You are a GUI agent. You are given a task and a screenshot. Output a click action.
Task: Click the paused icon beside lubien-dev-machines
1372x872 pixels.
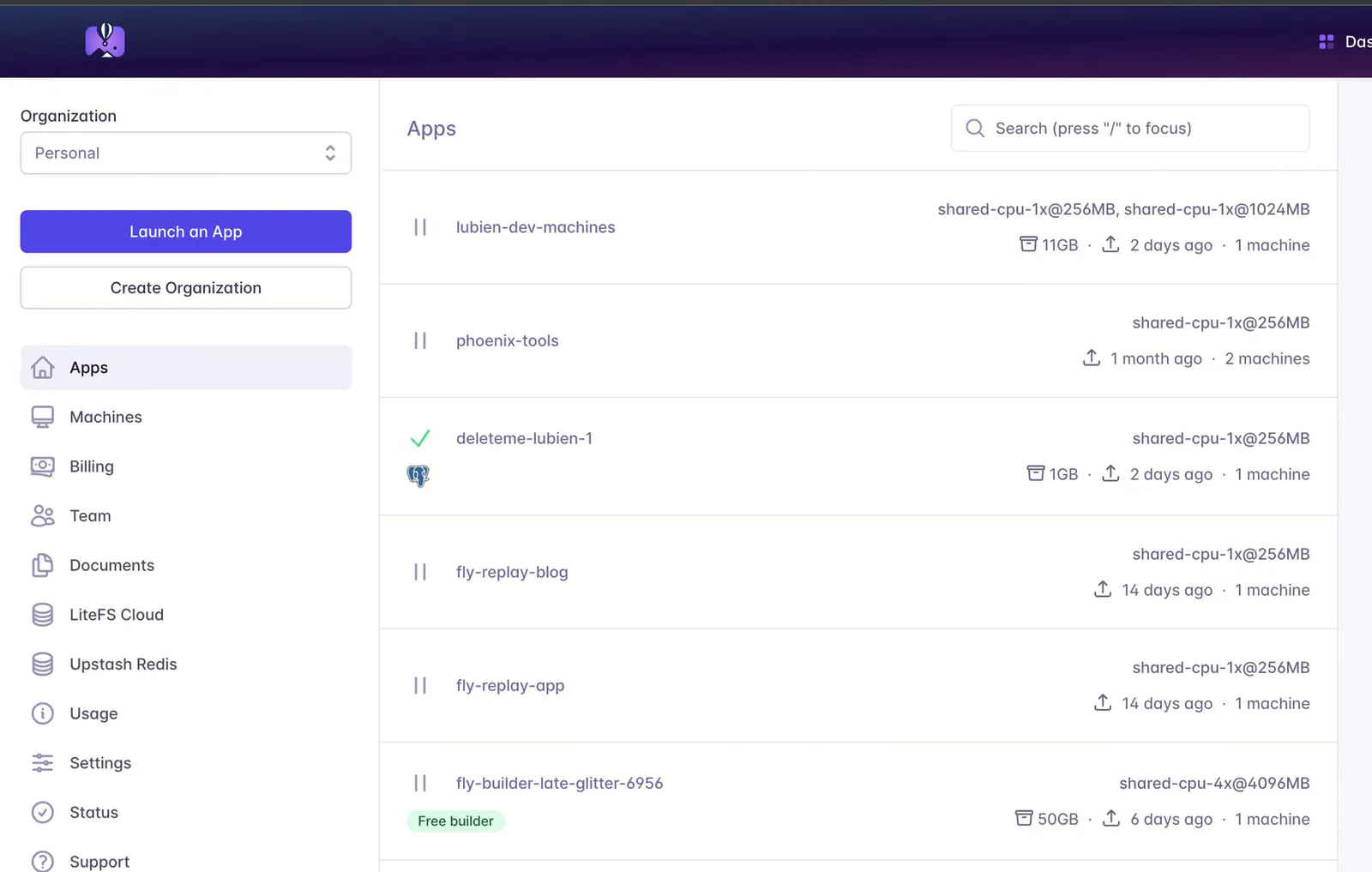click(420, 227)
